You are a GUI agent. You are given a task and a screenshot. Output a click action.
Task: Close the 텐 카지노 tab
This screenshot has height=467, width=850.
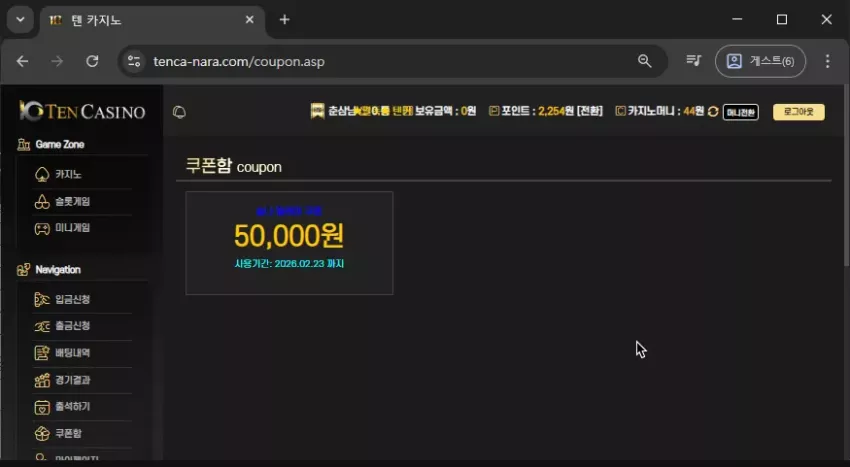click(x=249, y=20)
